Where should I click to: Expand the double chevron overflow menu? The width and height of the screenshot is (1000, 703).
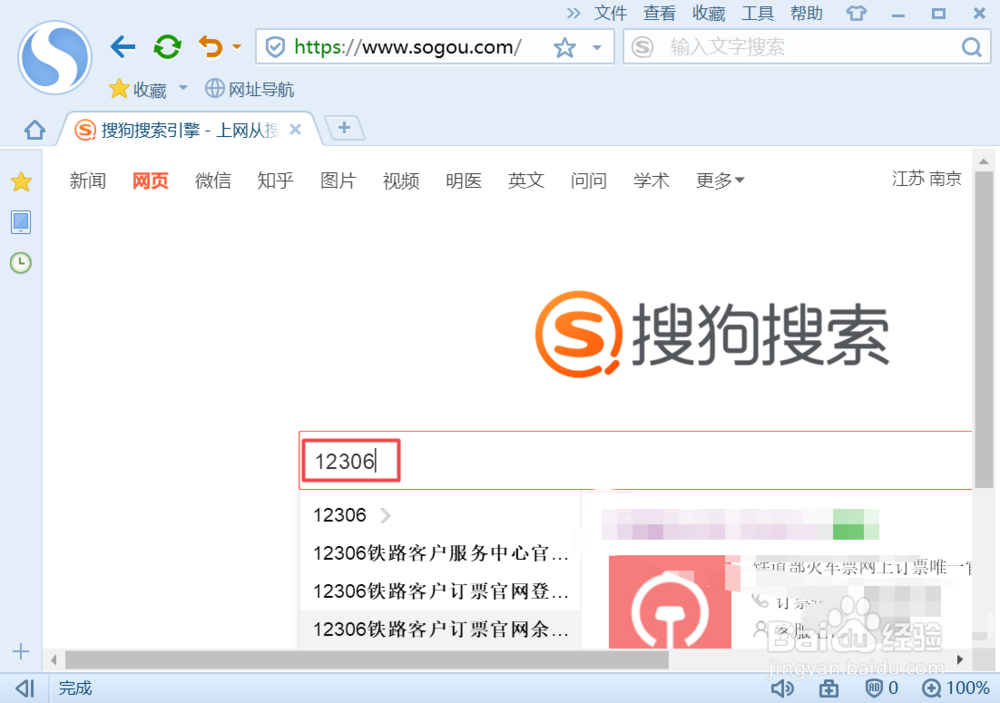point(573,13)
